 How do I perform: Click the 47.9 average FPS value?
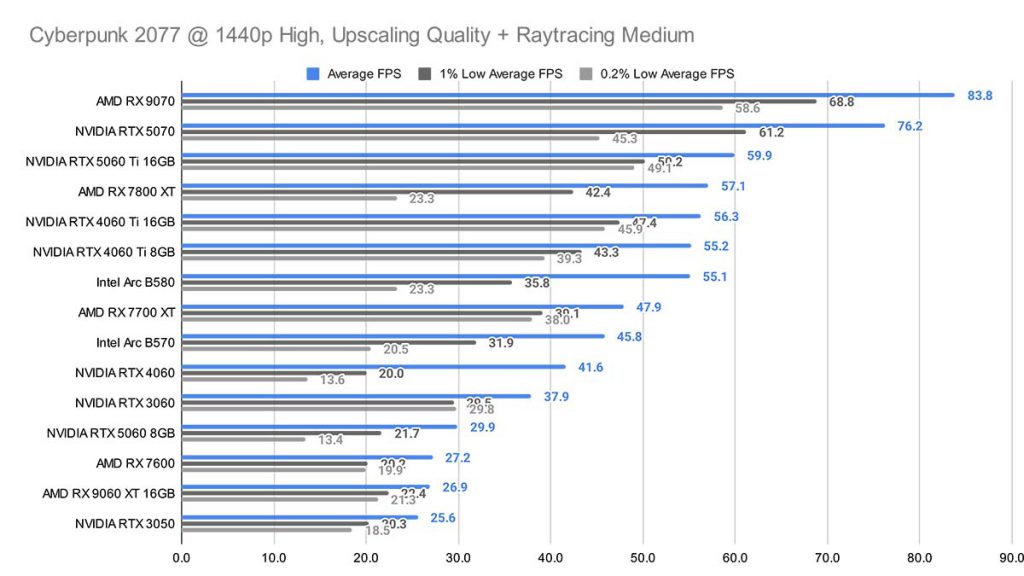(x=648, y=307)
